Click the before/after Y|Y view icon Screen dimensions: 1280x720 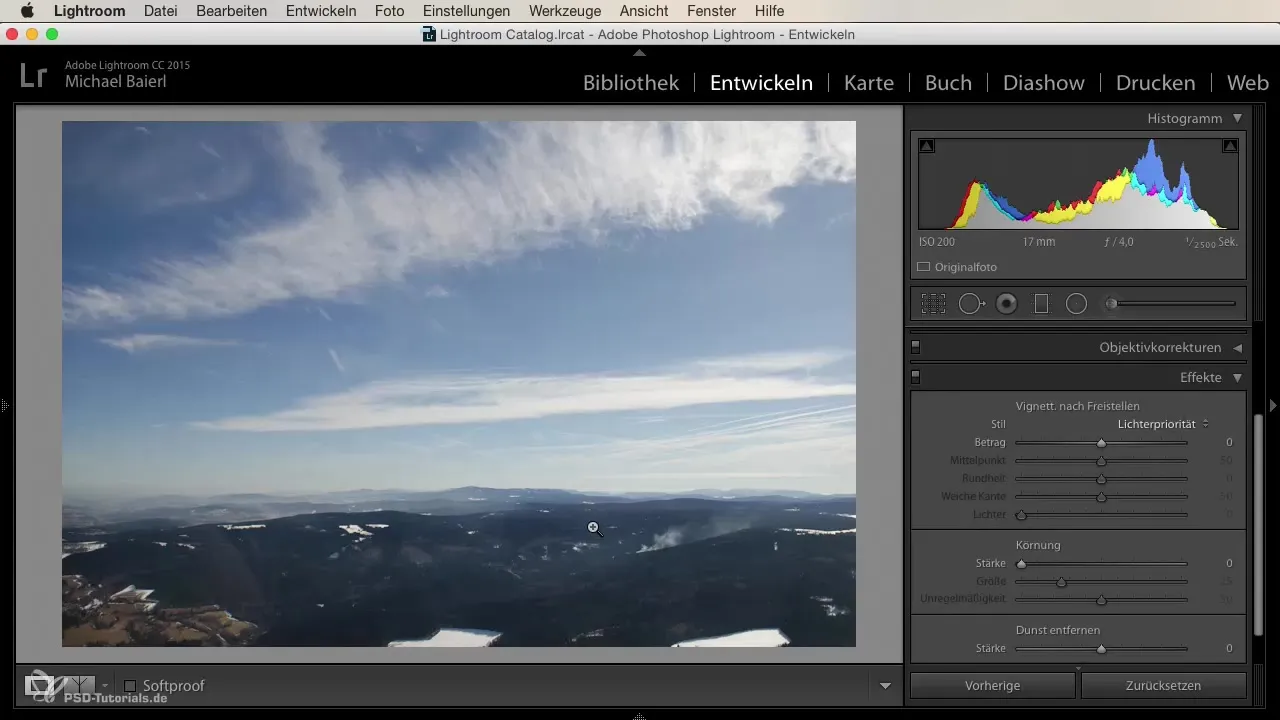[x=78, y=686]
